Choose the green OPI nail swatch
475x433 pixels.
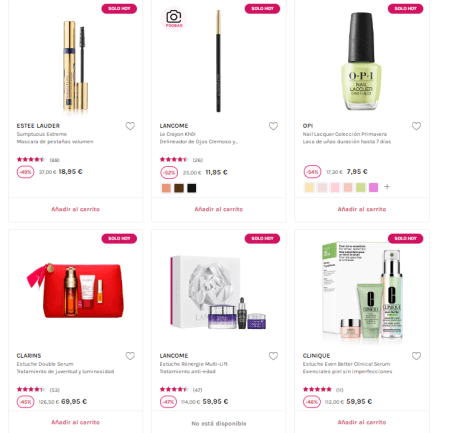(361, 187)
